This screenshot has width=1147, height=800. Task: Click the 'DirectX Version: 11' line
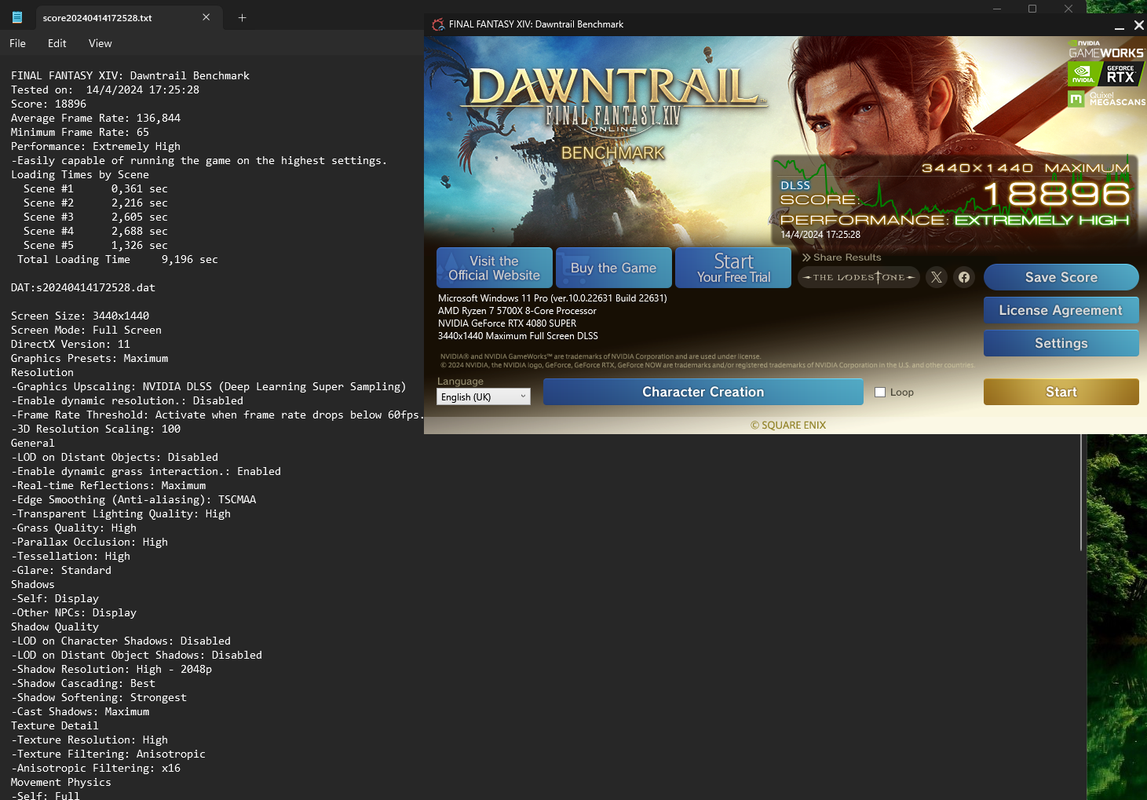70,344
